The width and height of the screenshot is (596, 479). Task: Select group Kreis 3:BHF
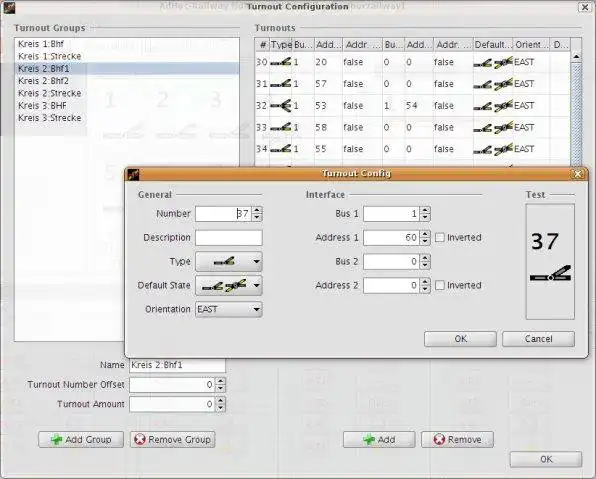pos(127,106)
